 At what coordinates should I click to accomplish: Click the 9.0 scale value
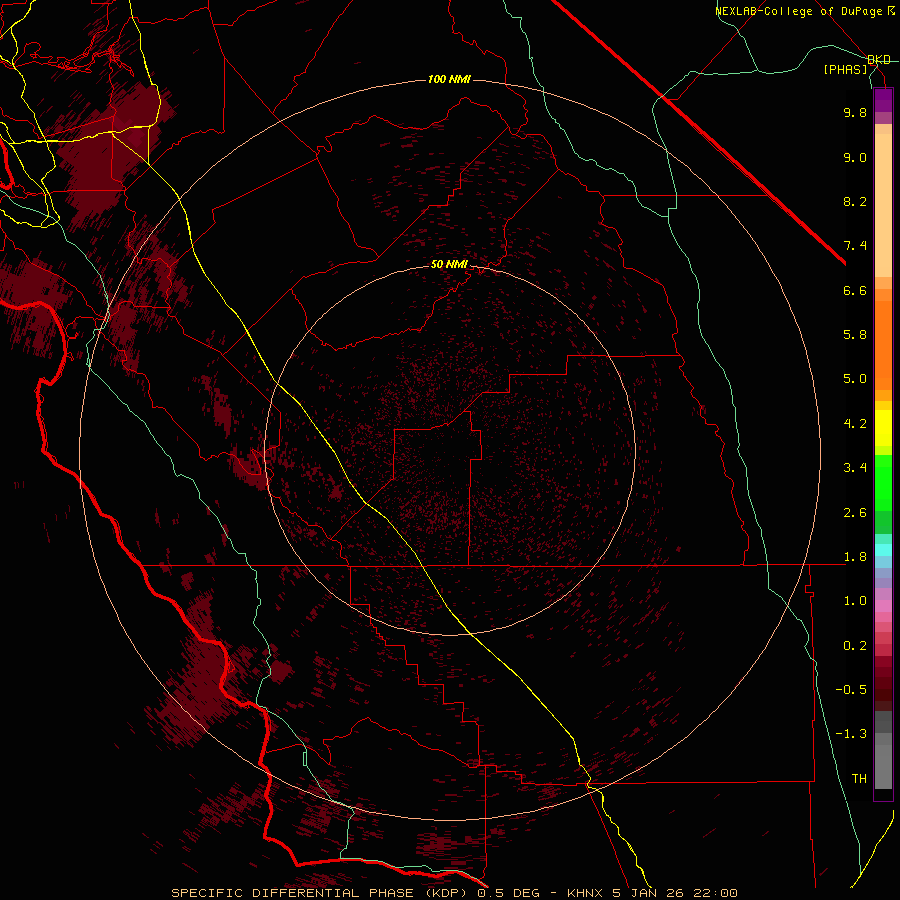[x=855, y=157]
